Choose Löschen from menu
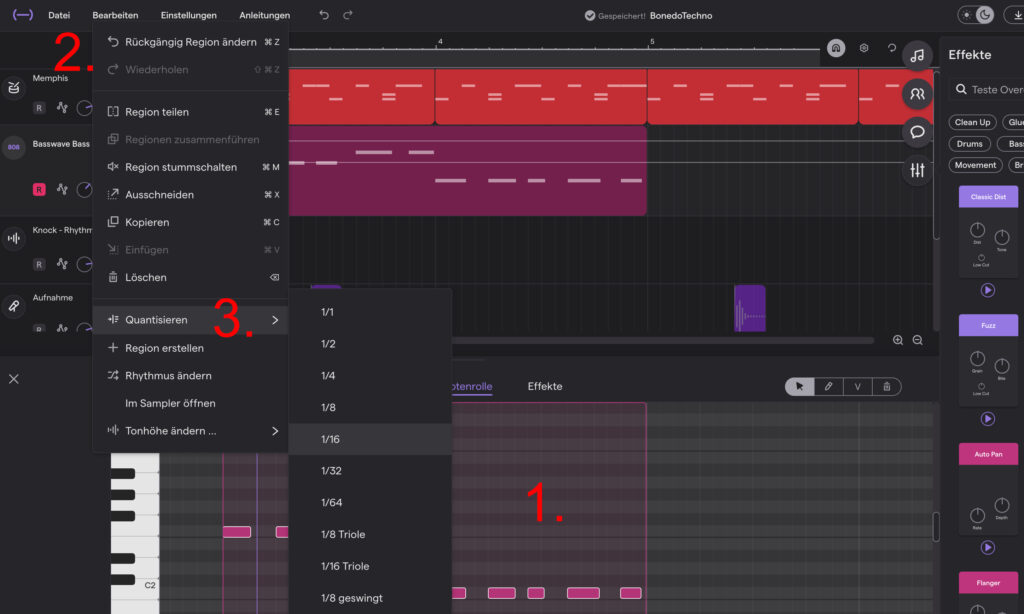 pyautogui.click(x=190, y=278)
